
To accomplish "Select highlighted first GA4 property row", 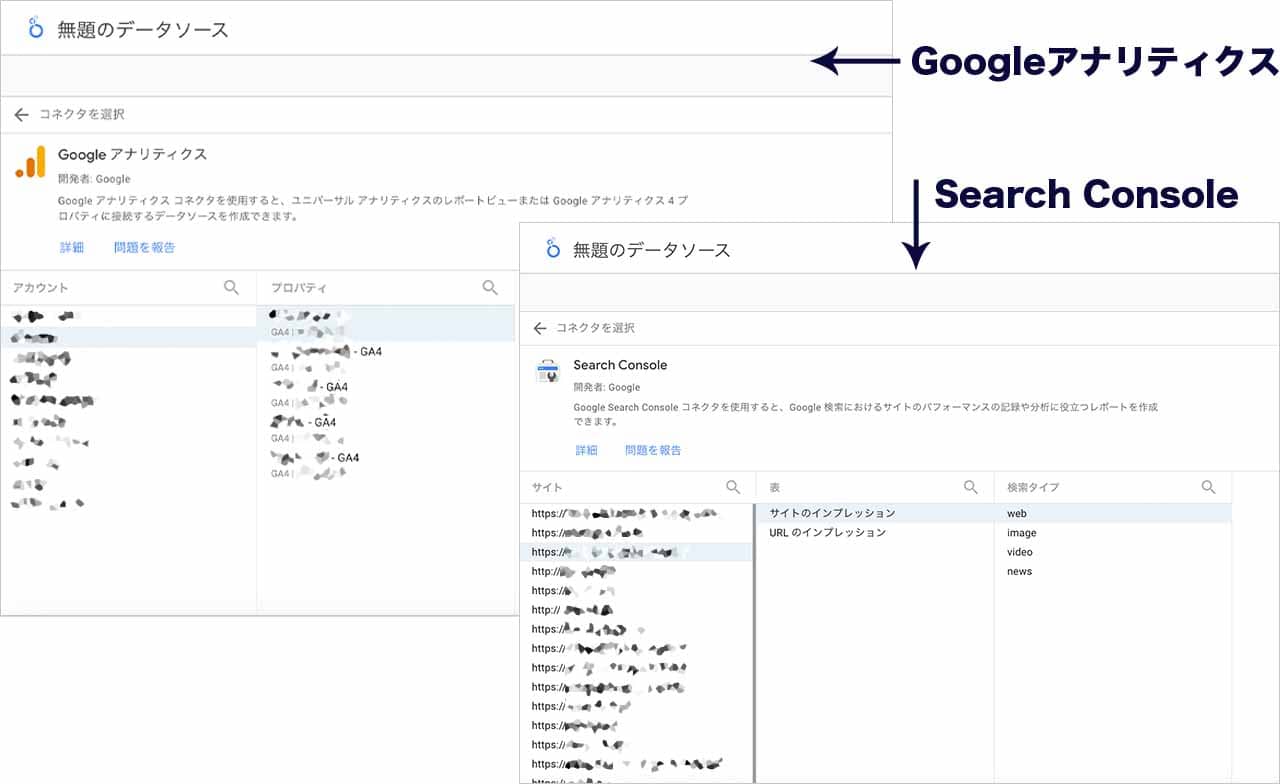I will [x=386, y=323].
